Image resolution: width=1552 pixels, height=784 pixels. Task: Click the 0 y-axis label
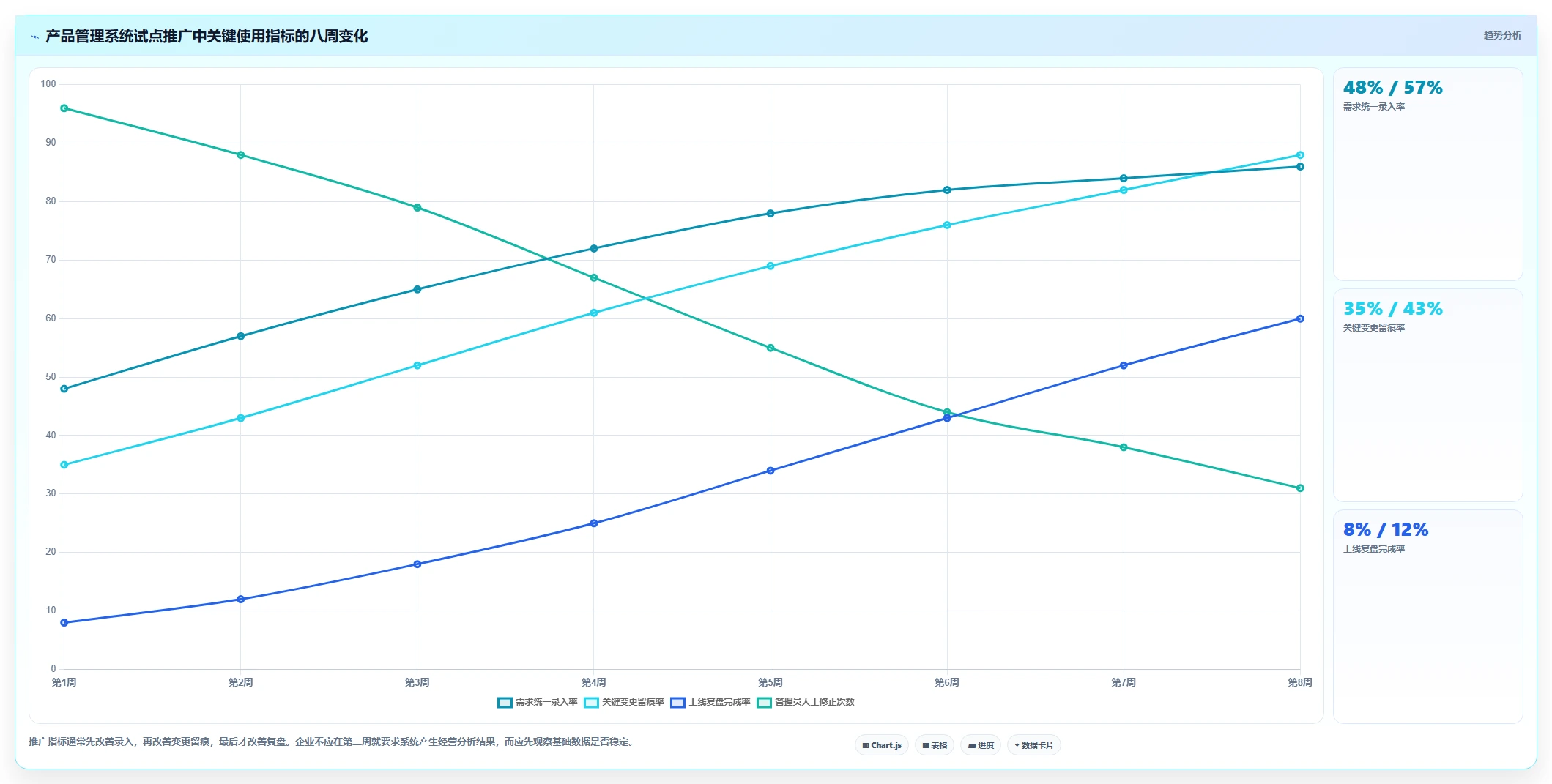coord(53,668)
